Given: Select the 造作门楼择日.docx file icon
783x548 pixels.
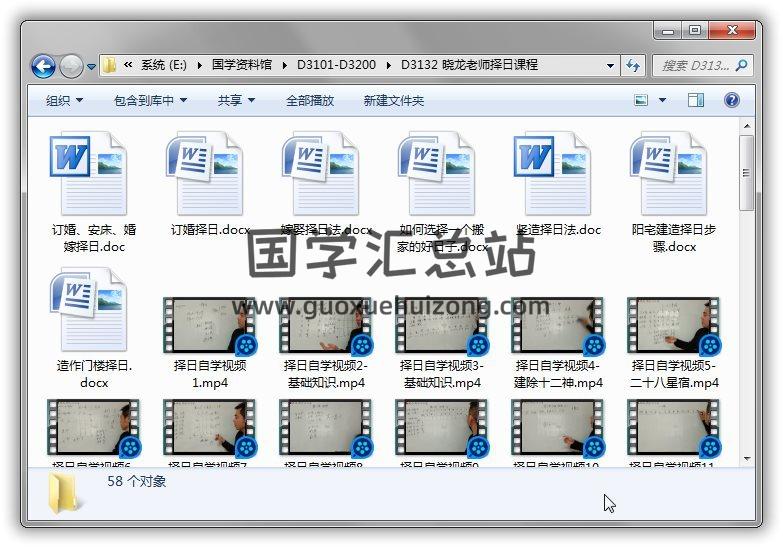Looking at the screenshot, I should 87,311.
